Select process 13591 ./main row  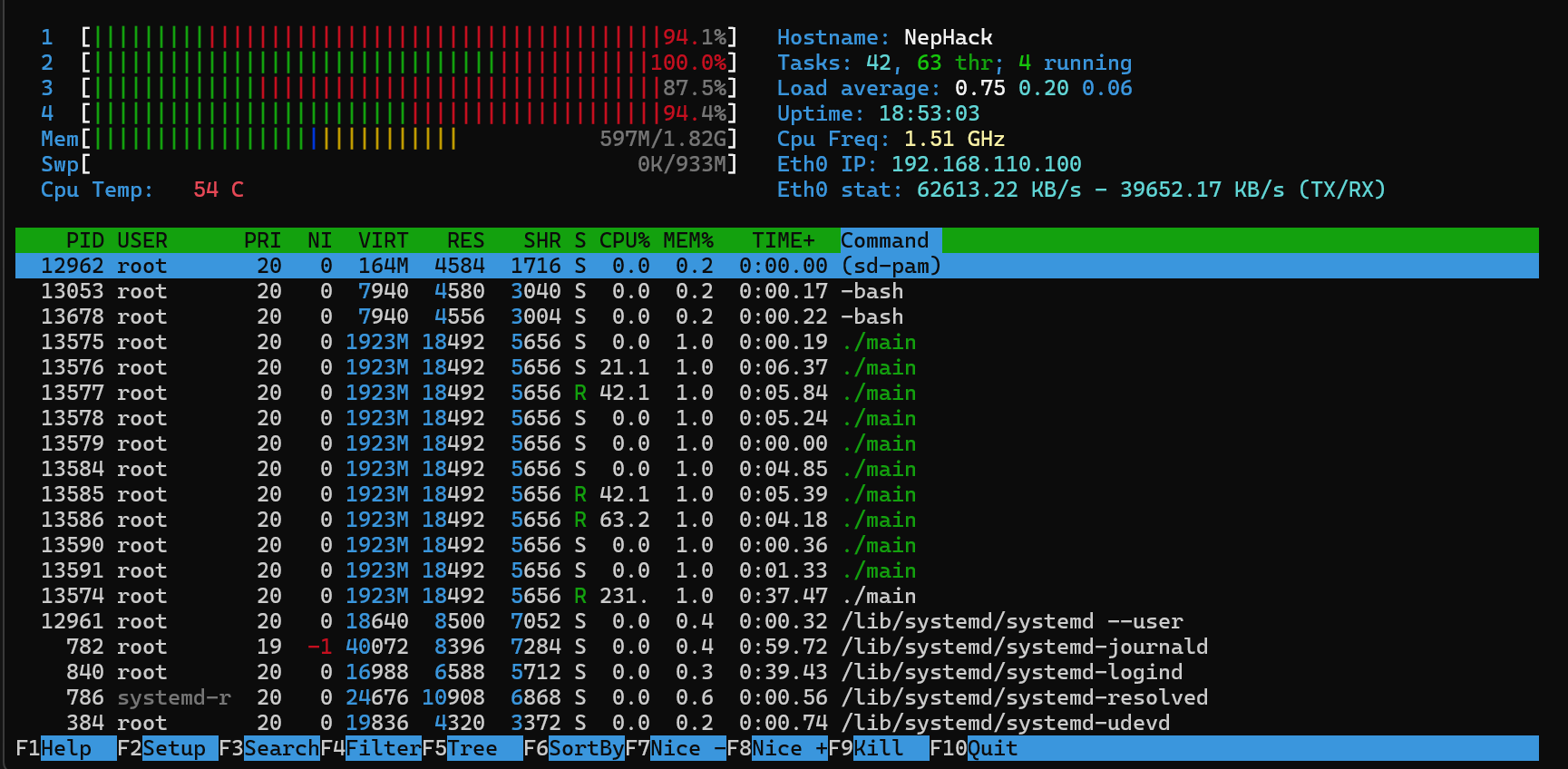777,570
